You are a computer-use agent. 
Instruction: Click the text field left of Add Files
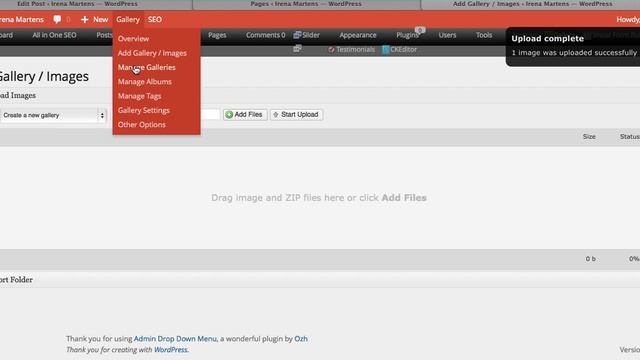coord(210,115)
